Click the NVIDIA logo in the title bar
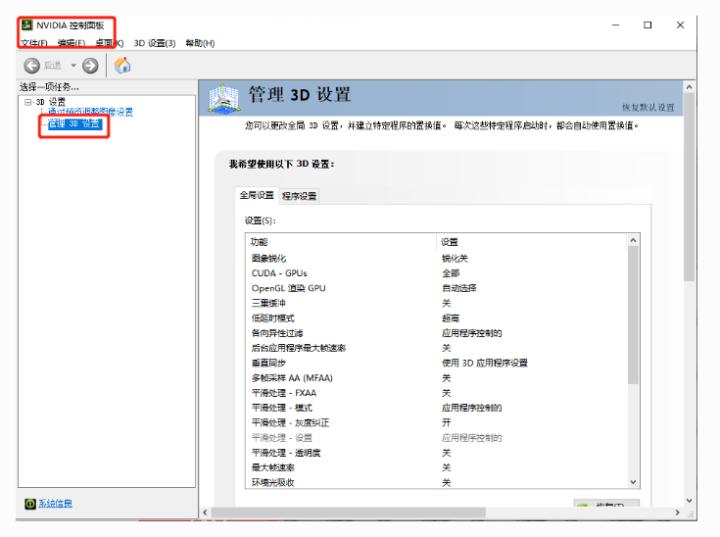Screen dimensions: 720x537 [x=27, y=25]
